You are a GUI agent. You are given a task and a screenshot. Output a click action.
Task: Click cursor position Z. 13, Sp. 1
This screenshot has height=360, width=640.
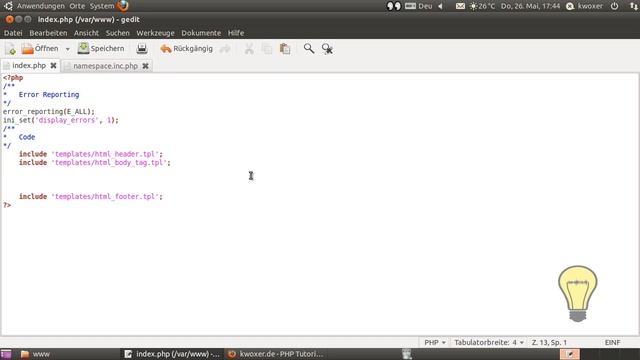pos(549,342)
